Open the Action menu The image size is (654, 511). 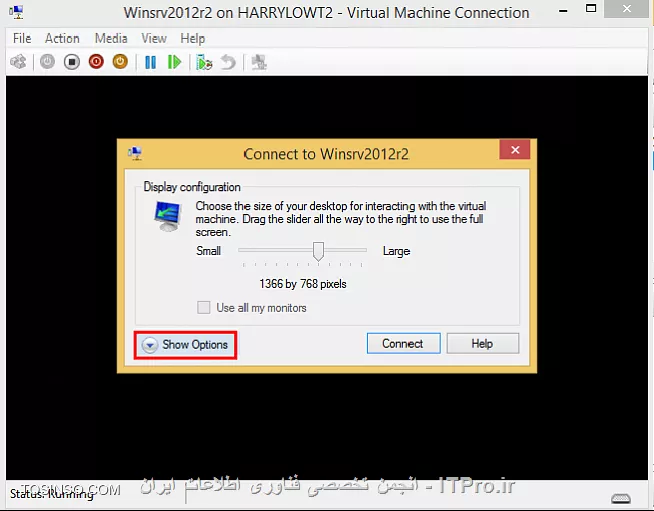coord(62,38)
